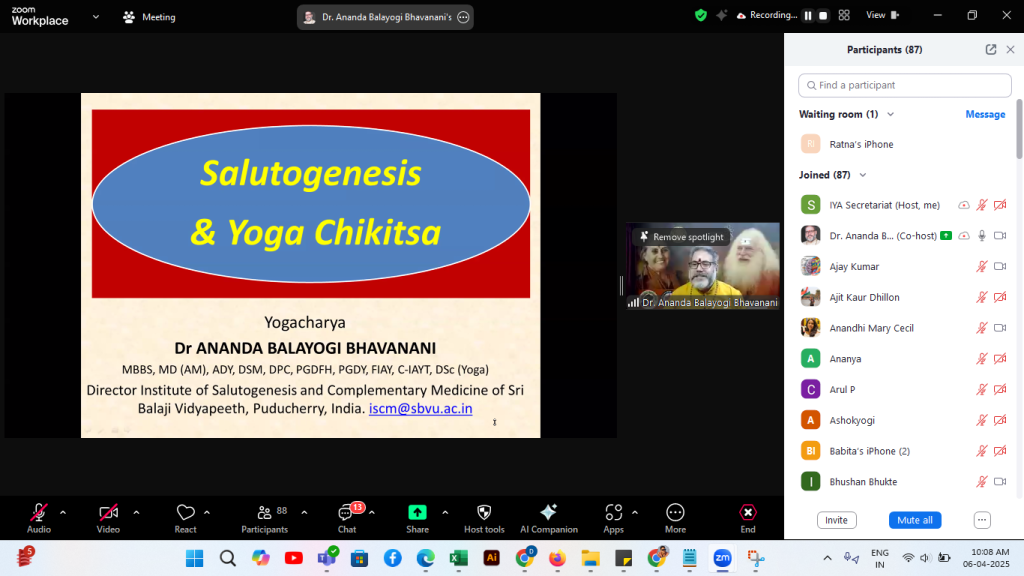
Task: Launch the AI Companion sparkle icon
Action: 548,513
